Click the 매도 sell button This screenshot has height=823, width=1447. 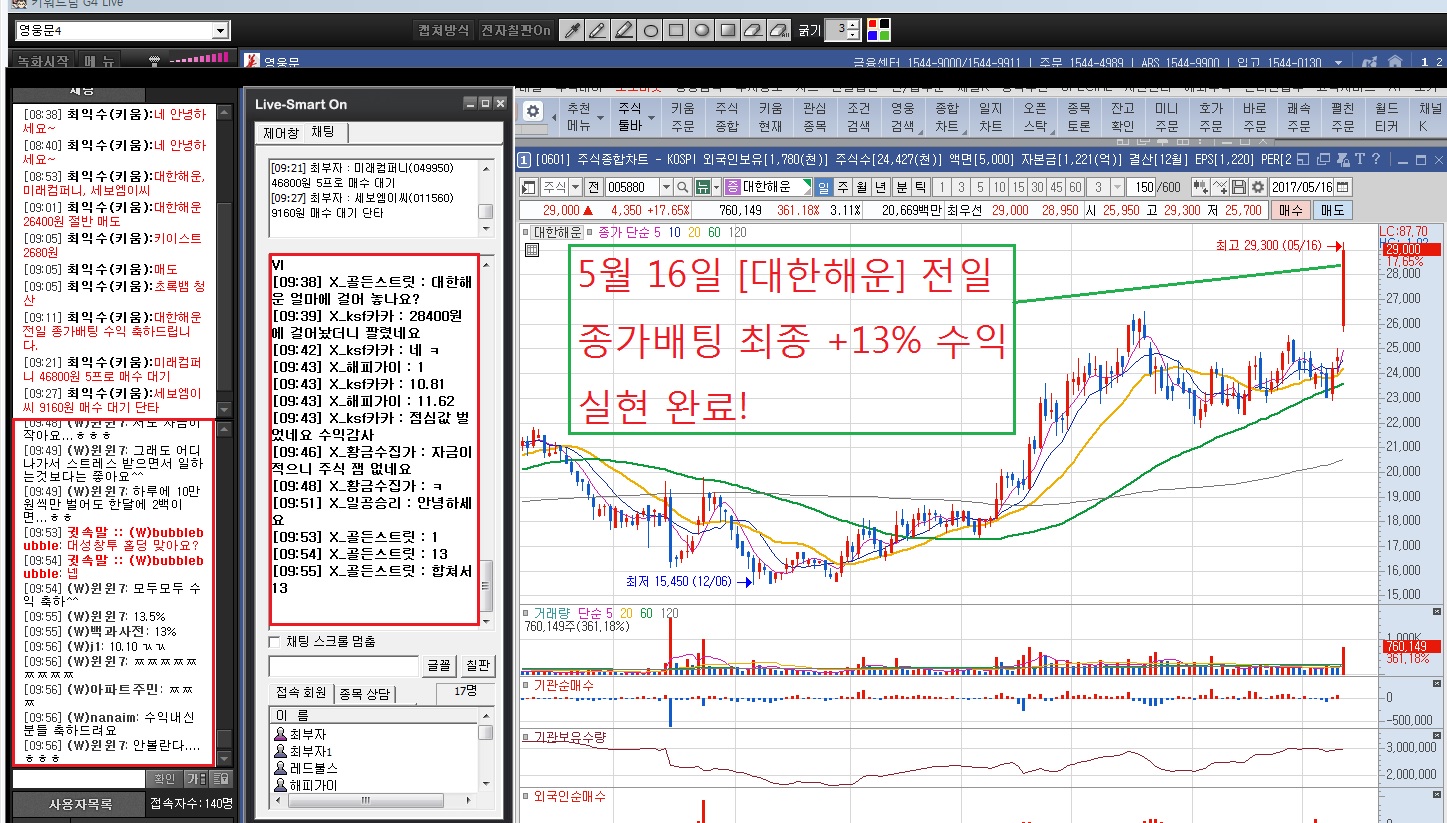1332,210
